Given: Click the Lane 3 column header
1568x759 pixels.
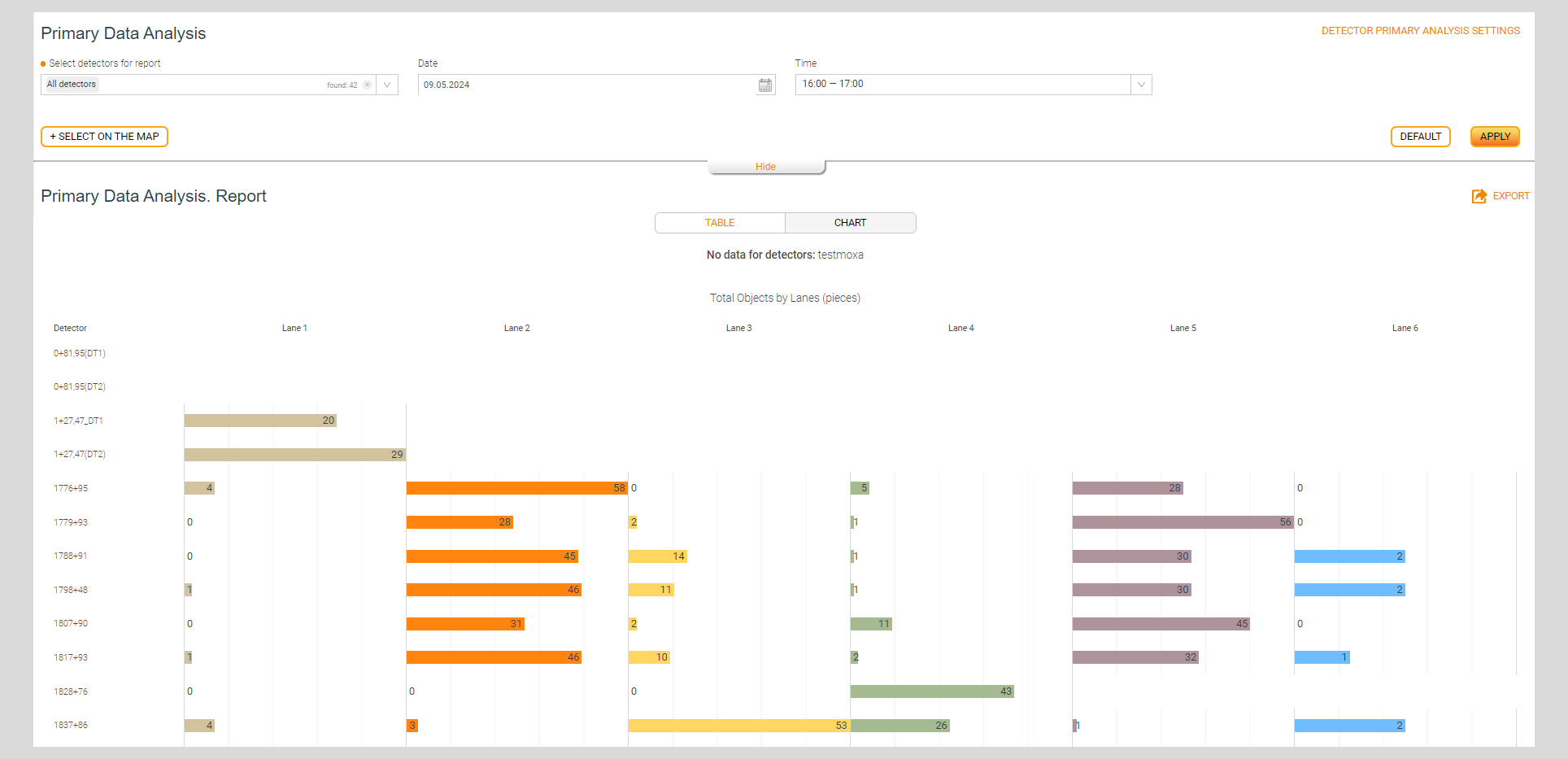Looking at the screenshot, I should click(x=738, y=328).
